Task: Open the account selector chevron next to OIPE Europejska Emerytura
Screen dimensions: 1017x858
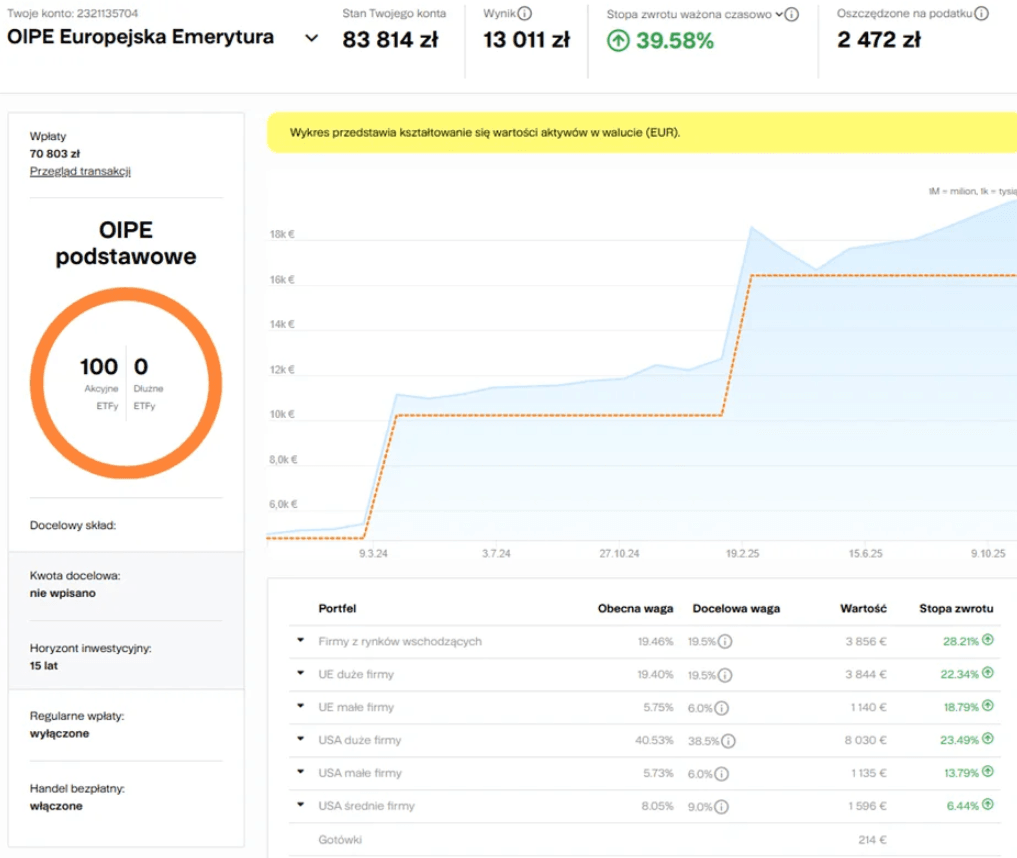Action: [311, 38]
